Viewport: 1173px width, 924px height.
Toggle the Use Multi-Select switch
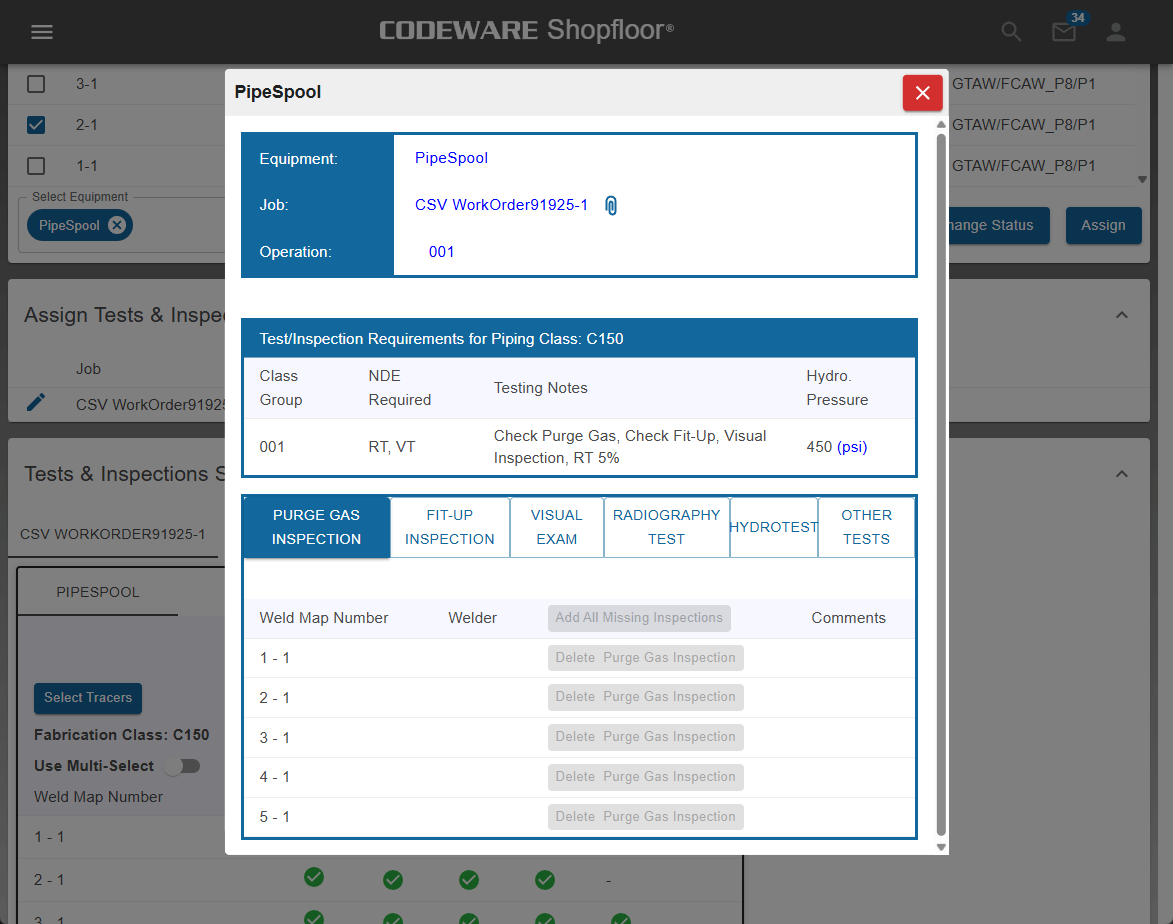pos(182,766)
